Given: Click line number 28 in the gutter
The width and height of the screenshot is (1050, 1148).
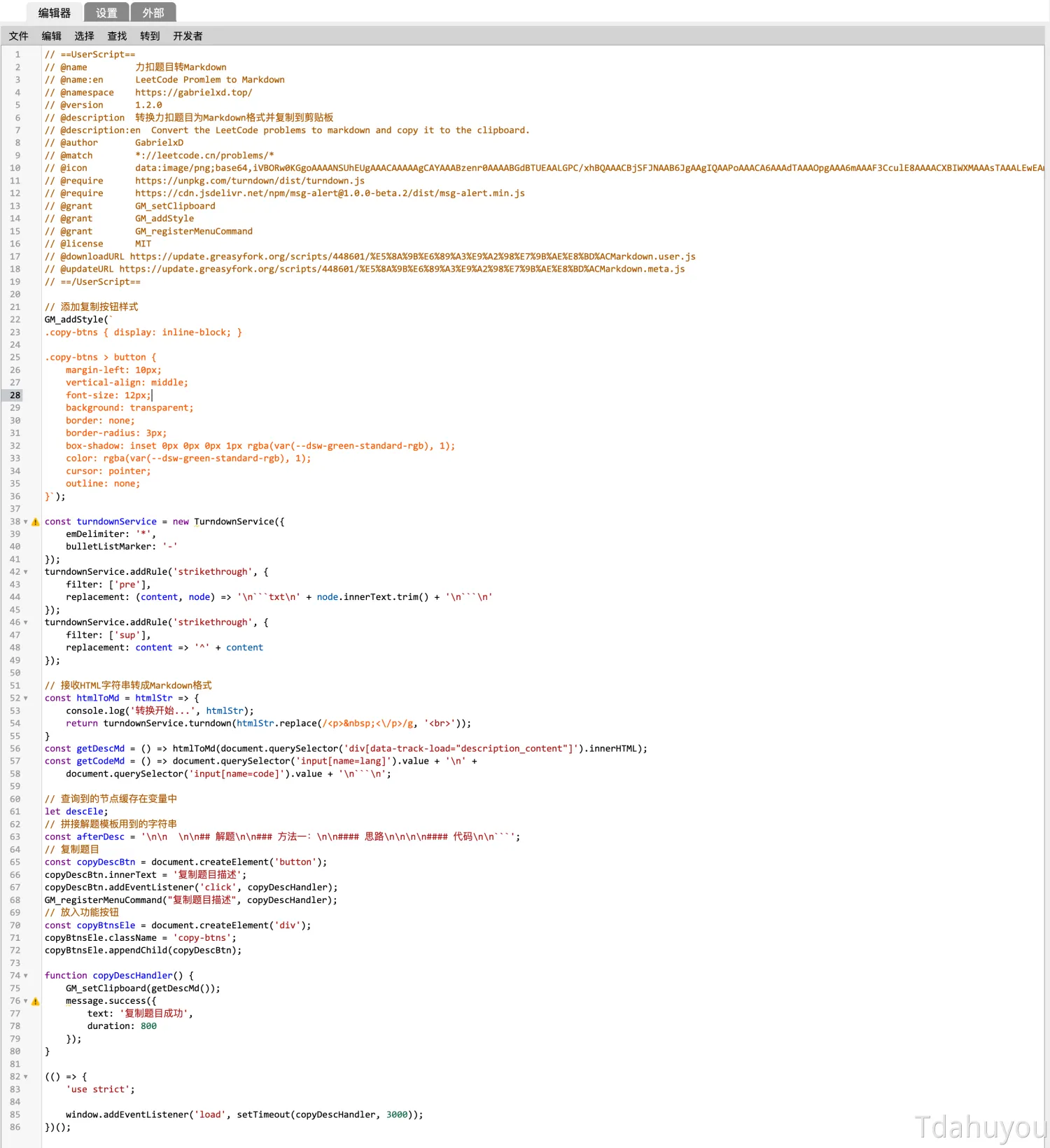Looking at the screenshot, I should click(x=15, y=395).
